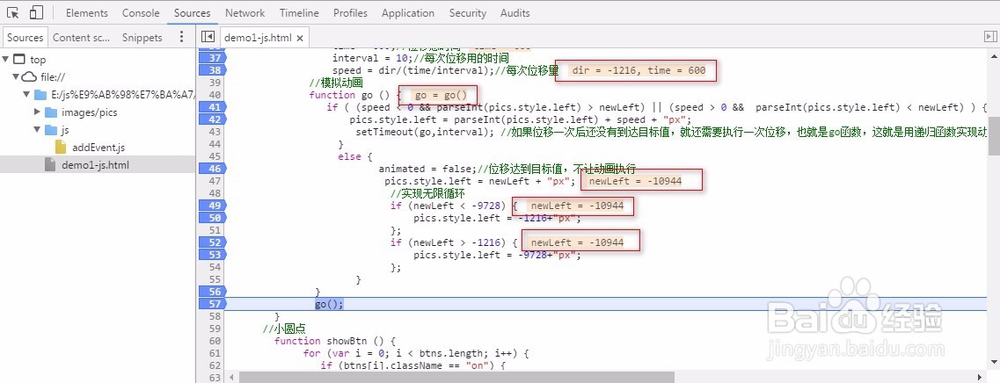Close the demo1-js.html editor tab
This screenshot has width=1000, height=383.
click(300, 38)
